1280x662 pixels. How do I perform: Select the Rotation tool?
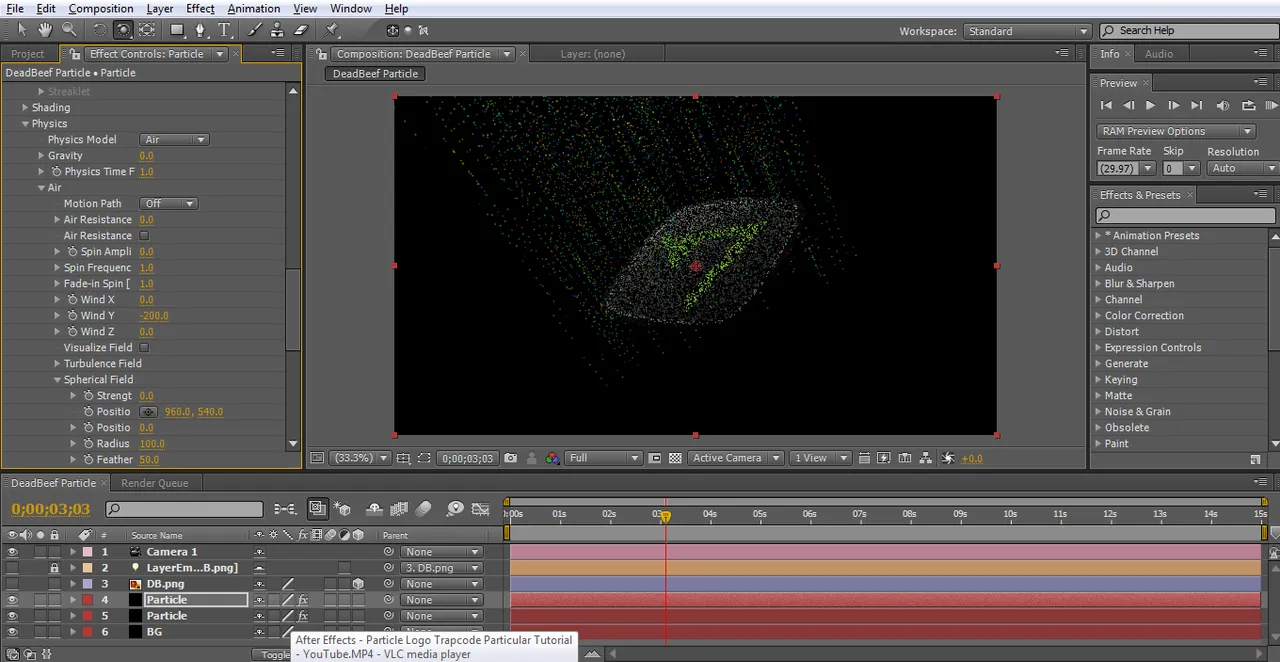99,30
